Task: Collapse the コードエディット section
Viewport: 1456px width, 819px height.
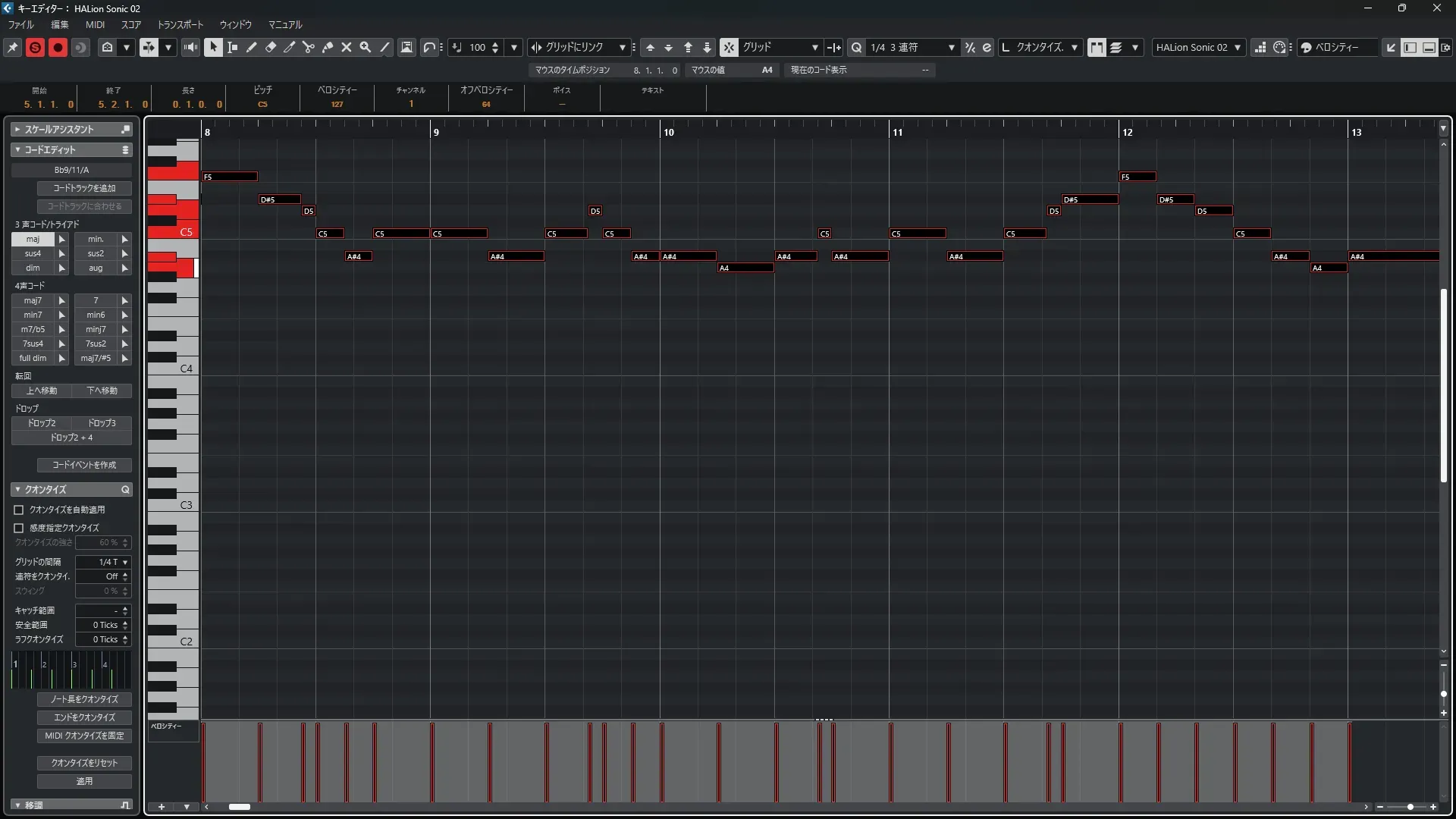Action: tap(17, 150)
